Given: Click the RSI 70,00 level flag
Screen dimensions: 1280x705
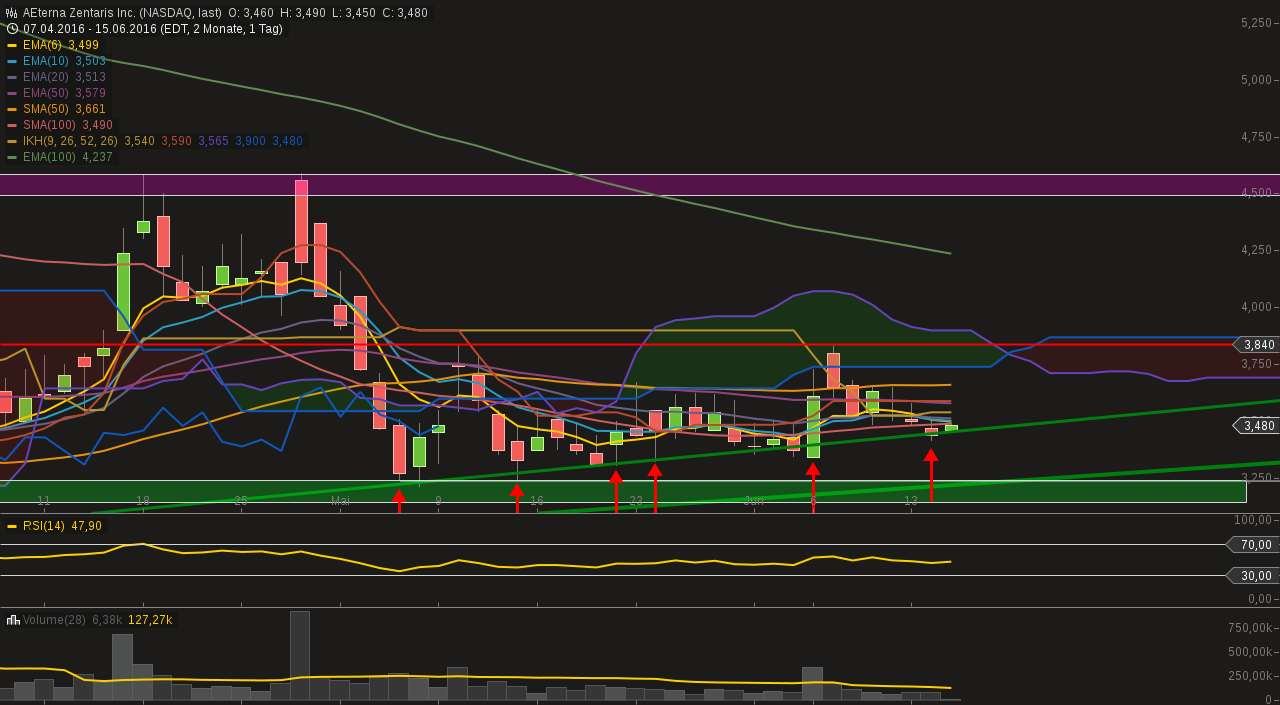Looking at the screenshot, I should (x=1253, y=544).
